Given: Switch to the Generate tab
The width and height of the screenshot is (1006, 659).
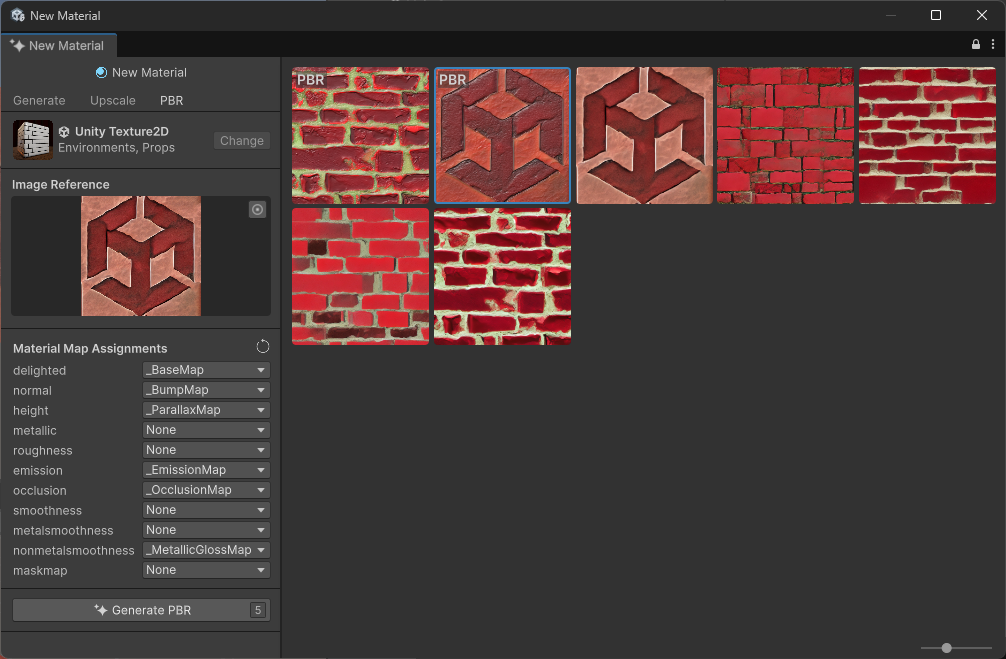Looking at the screenshot, I should 39,101.
